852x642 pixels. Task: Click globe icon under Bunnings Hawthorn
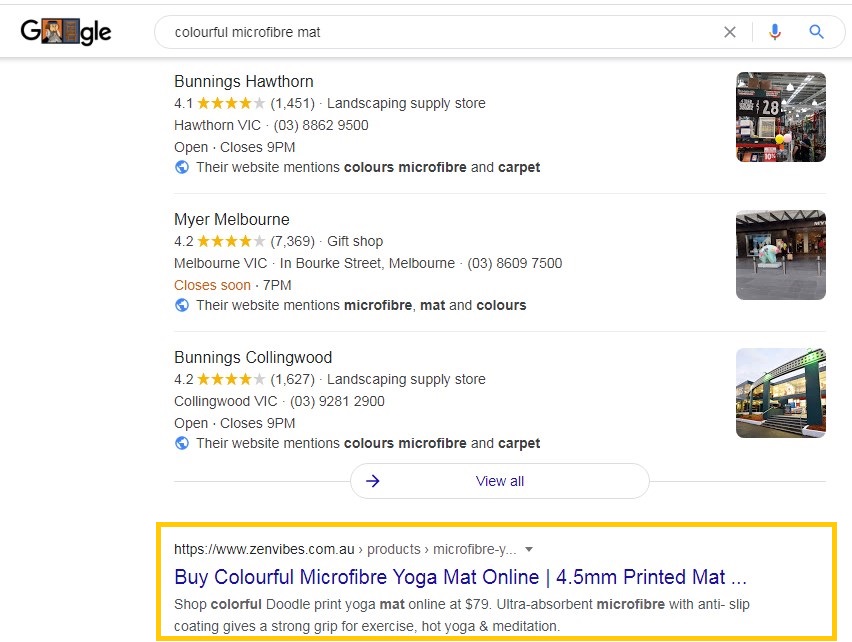point(182,167)
